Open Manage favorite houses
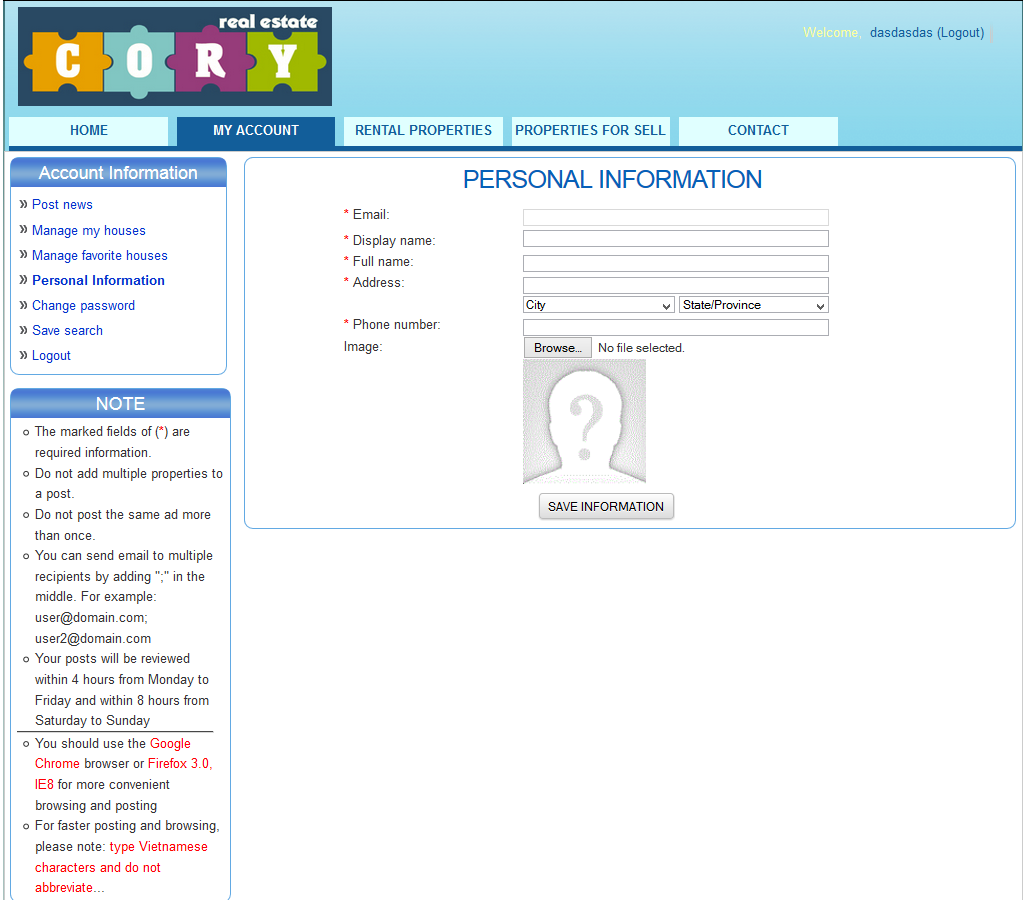Viewport: 1025px width, 900px height. point(99,255)
